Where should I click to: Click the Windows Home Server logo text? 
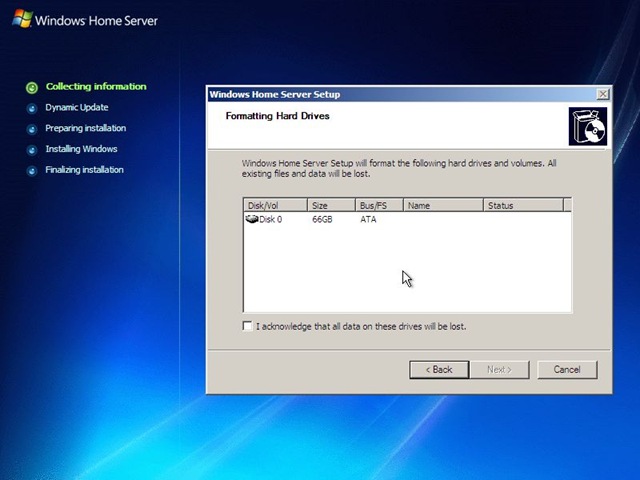(x=96, y=20)
